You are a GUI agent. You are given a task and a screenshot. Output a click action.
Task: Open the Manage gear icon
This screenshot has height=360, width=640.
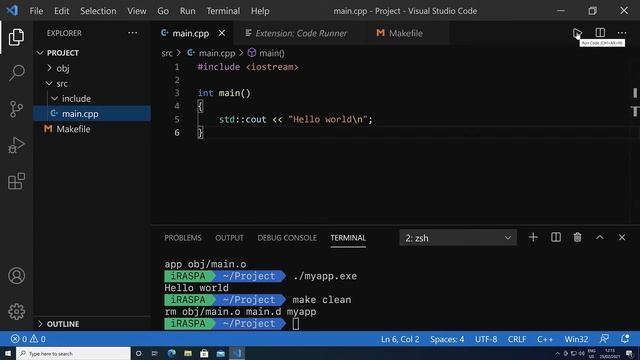pos(16,311)
